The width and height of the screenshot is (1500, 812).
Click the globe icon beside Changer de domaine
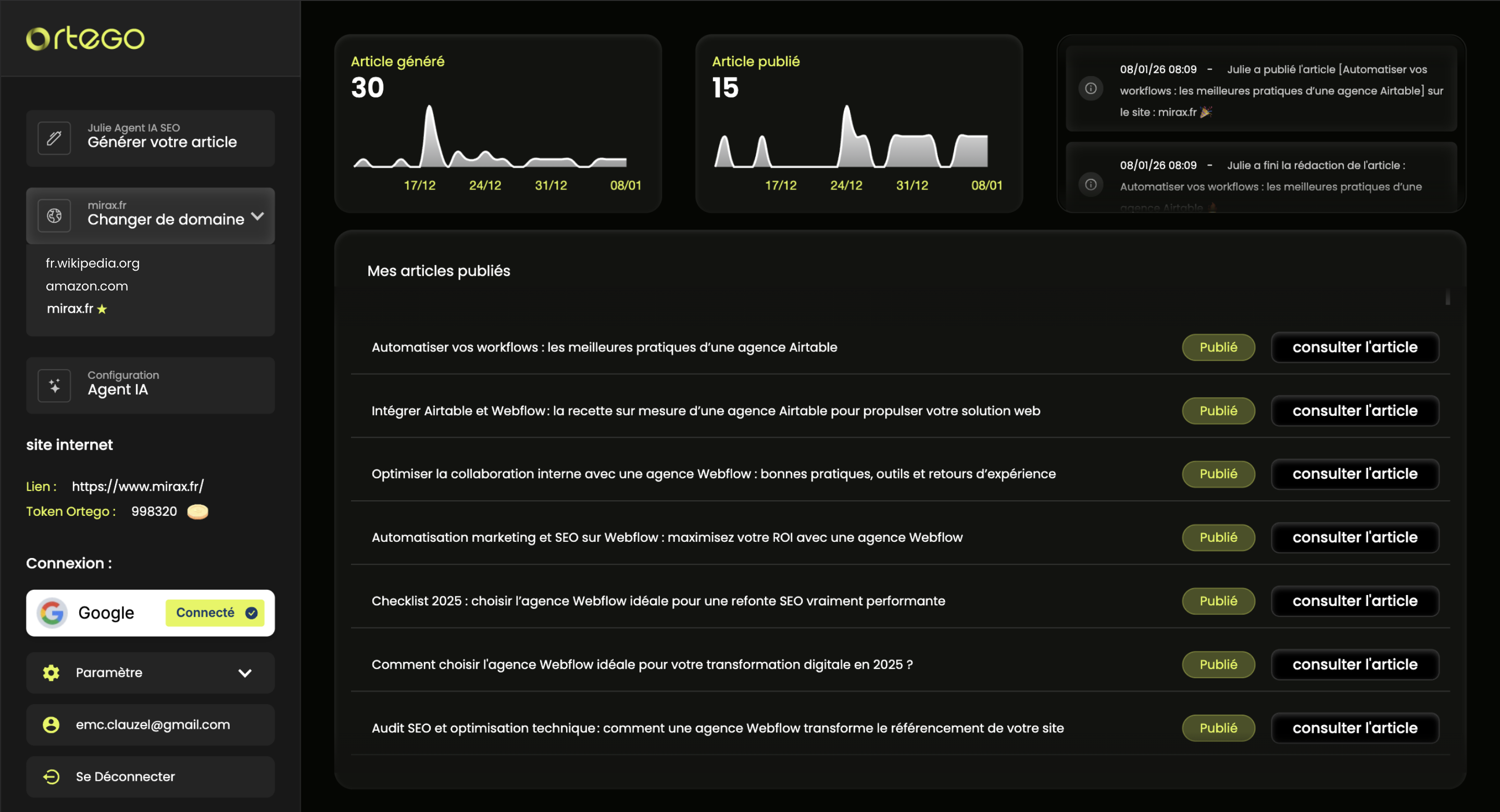point(54,216)
